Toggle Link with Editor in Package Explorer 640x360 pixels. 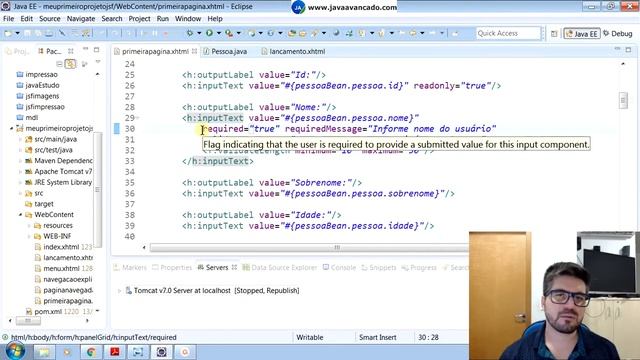70,64
